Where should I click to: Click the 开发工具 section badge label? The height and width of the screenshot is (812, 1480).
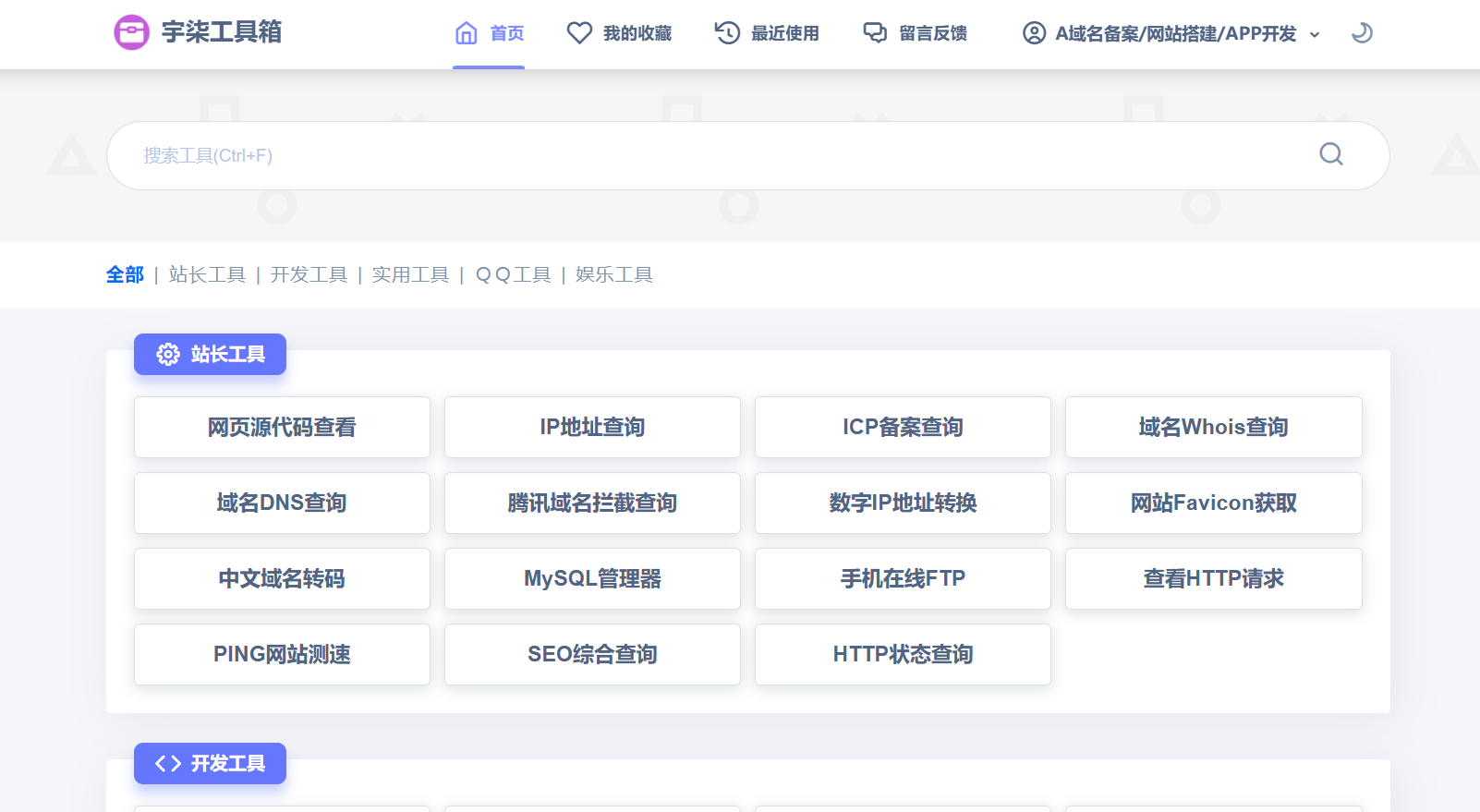(x=228, y=763)
